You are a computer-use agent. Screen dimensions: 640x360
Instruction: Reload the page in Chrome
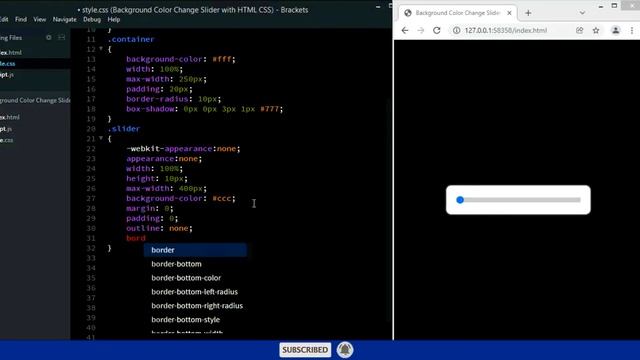(x=437, y=30)
